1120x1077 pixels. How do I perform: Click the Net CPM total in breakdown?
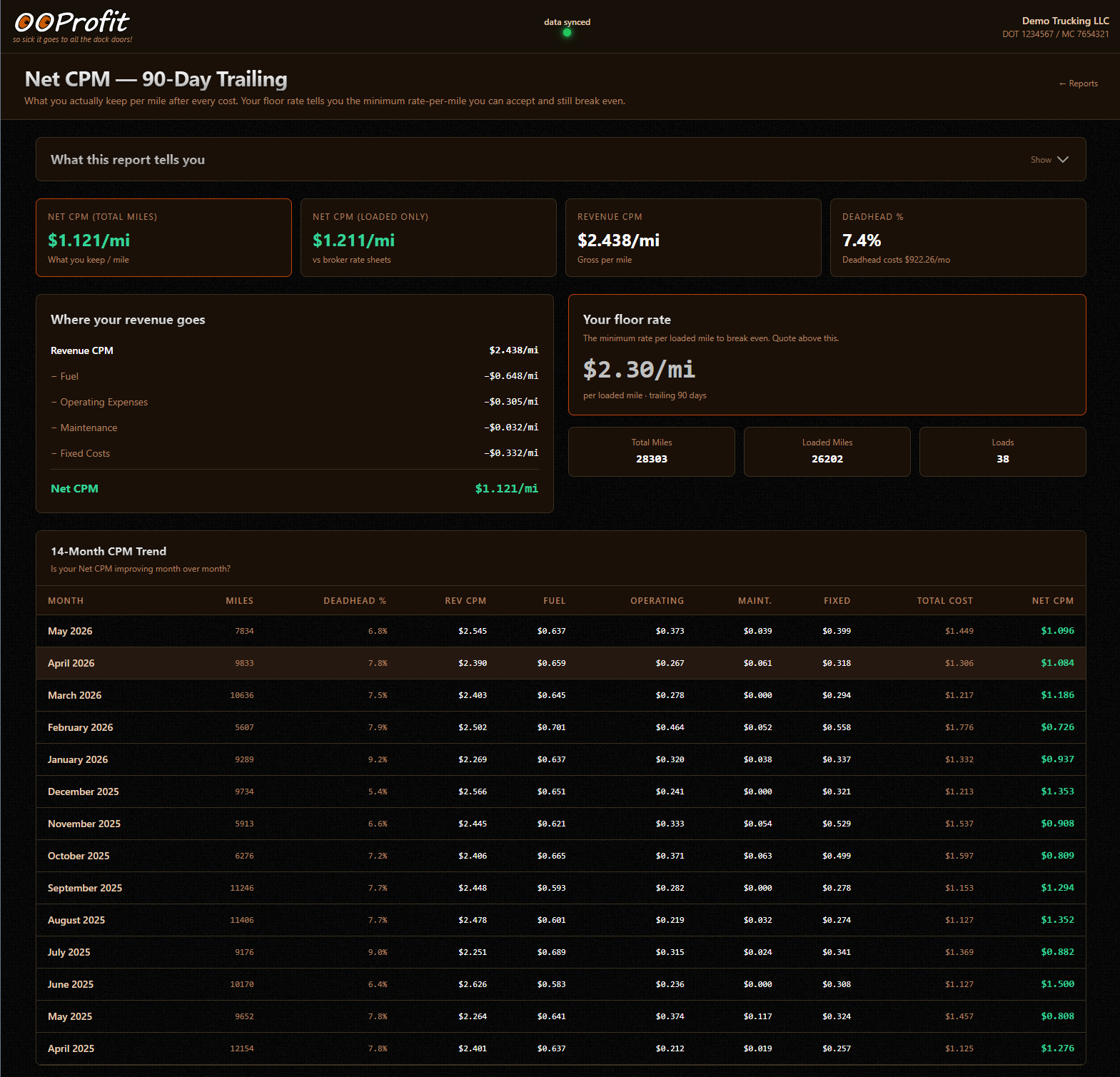click(295, 489)
